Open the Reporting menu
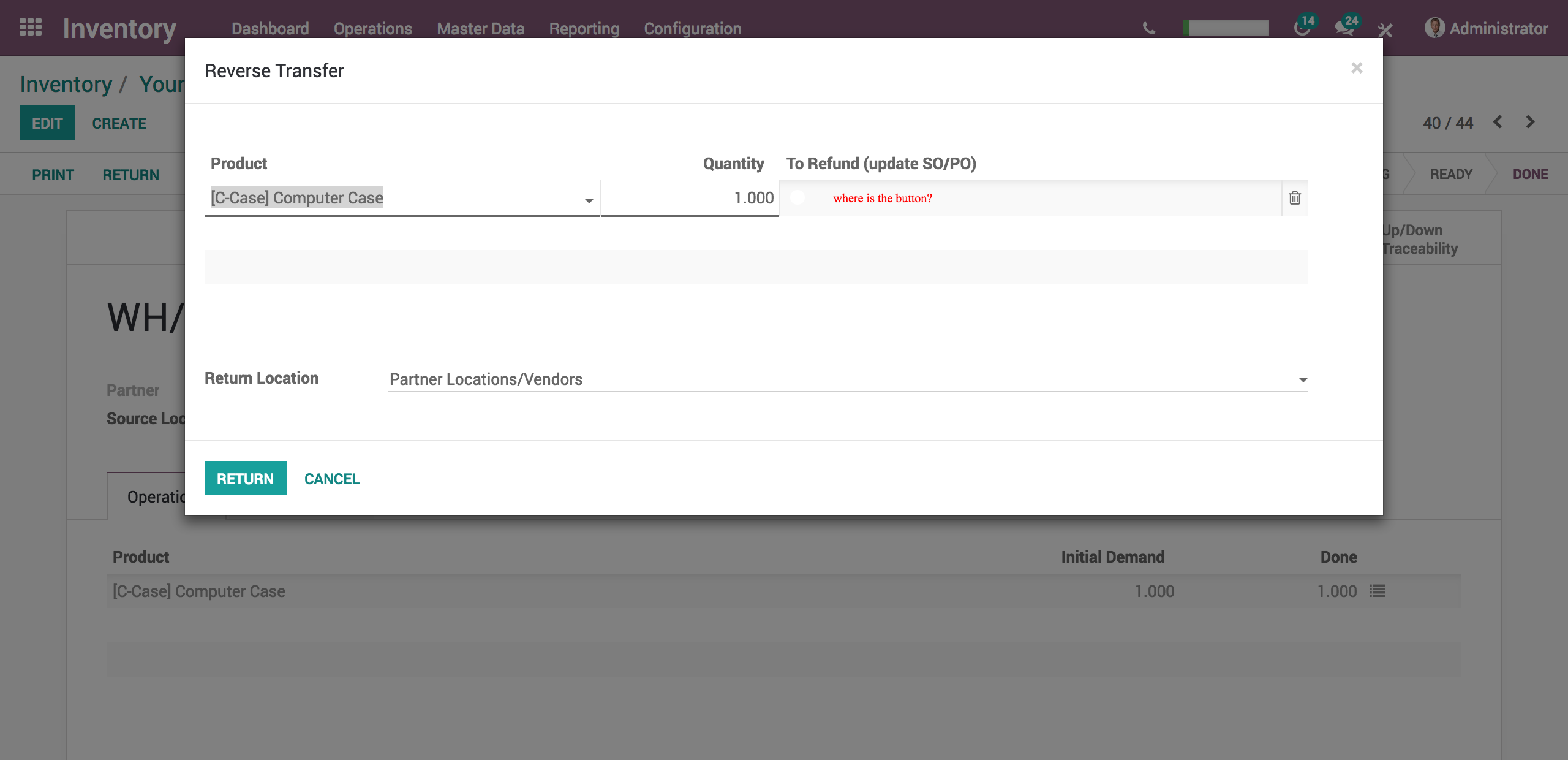The width and height of the screenshot is (1568, 760). [x=584, y=28]
